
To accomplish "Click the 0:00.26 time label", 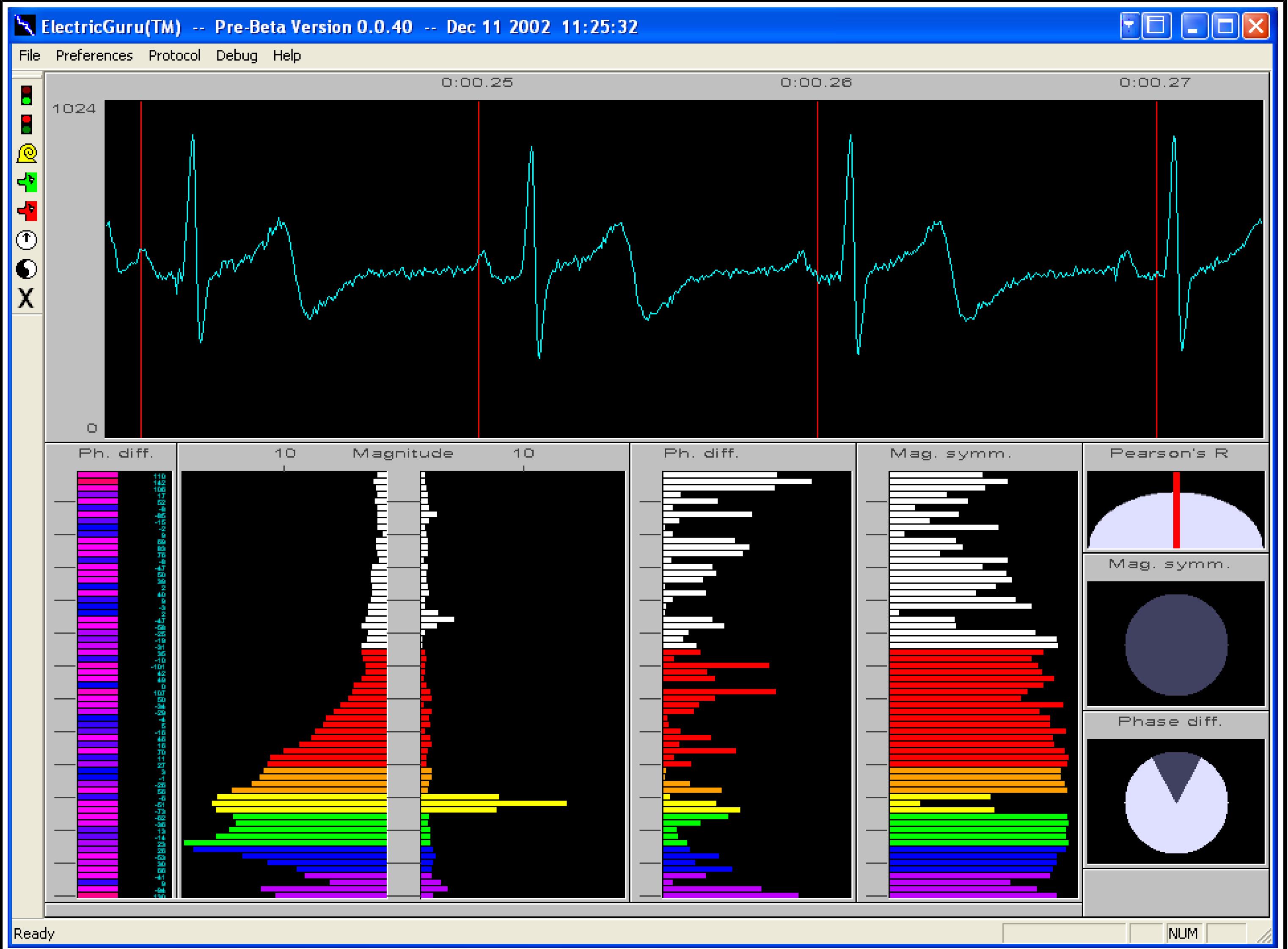I will (x=816, y=83).
